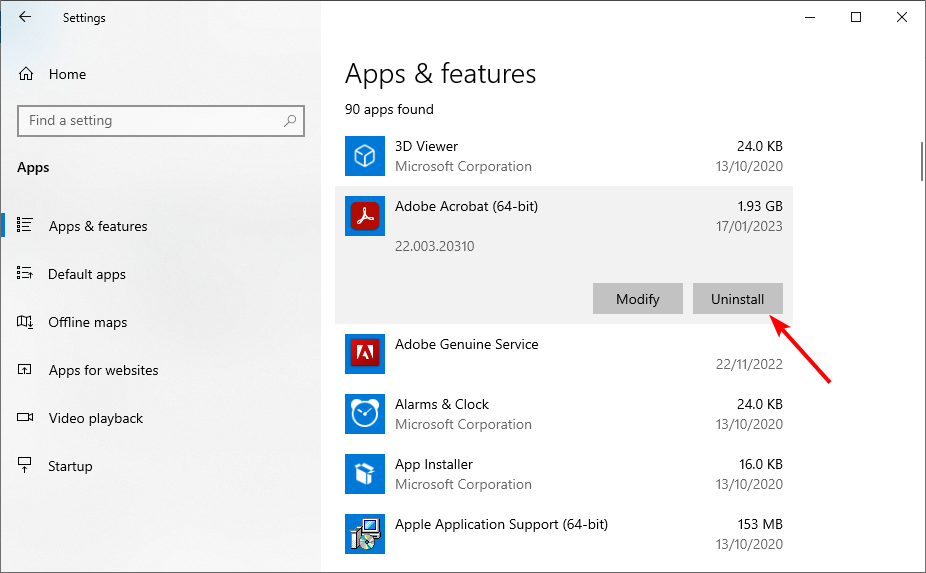
Task: Click the Offline maps sidebar icon
Action: (x=25, y=321)
